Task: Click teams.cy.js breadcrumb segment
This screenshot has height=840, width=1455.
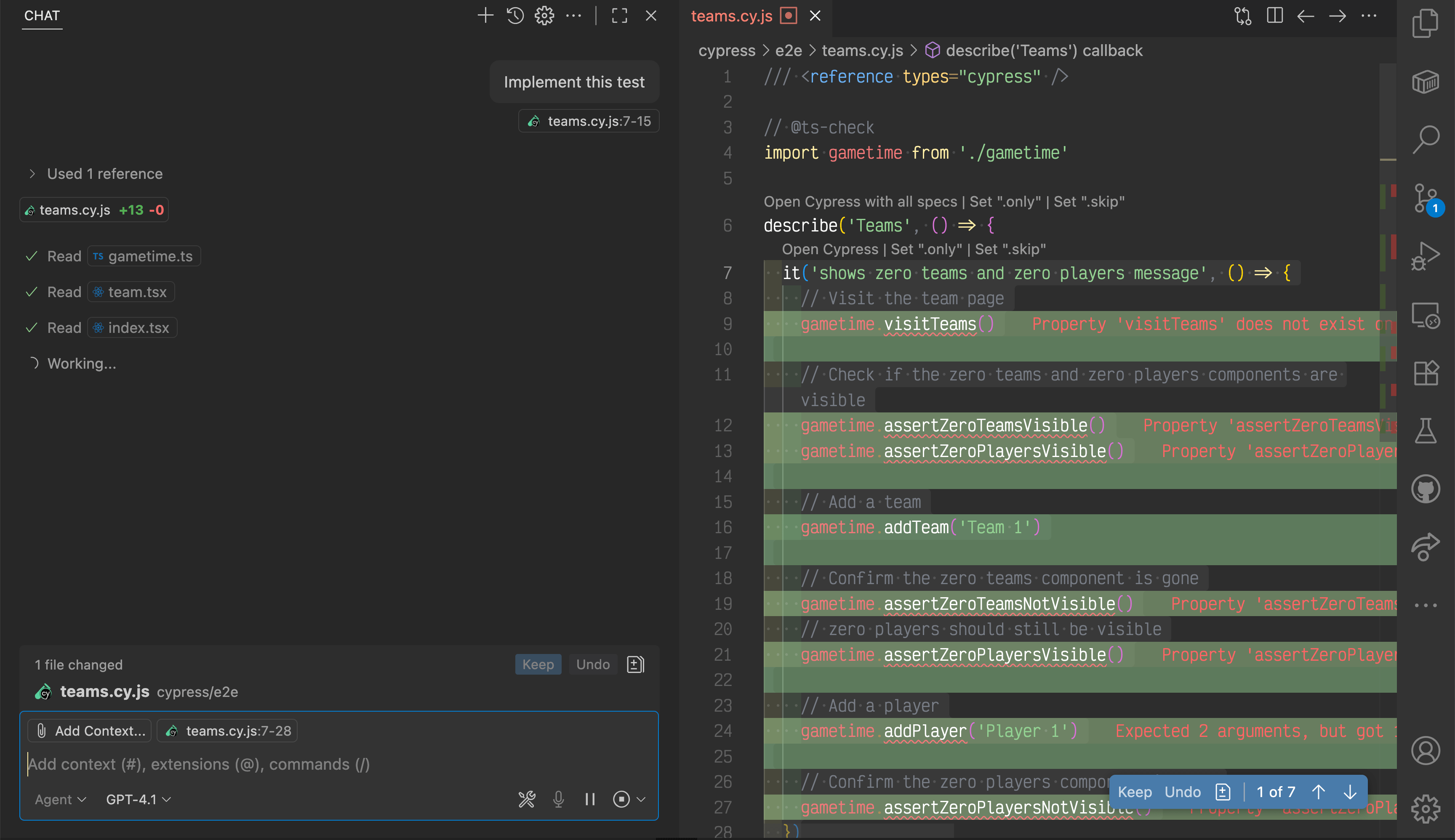Action: (x=862, y=51)
